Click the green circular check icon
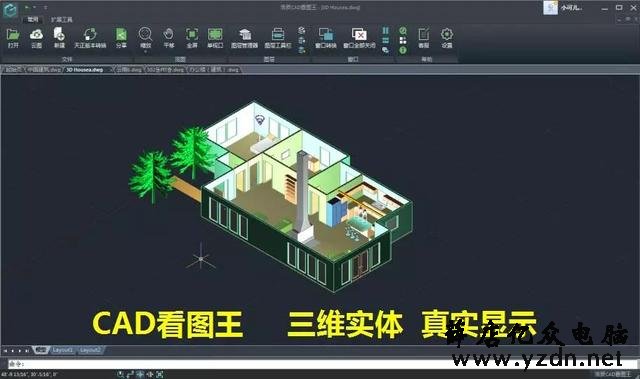The width and height of the screenshot is (640, 379). pyautogui.click(x=403, y=31)
